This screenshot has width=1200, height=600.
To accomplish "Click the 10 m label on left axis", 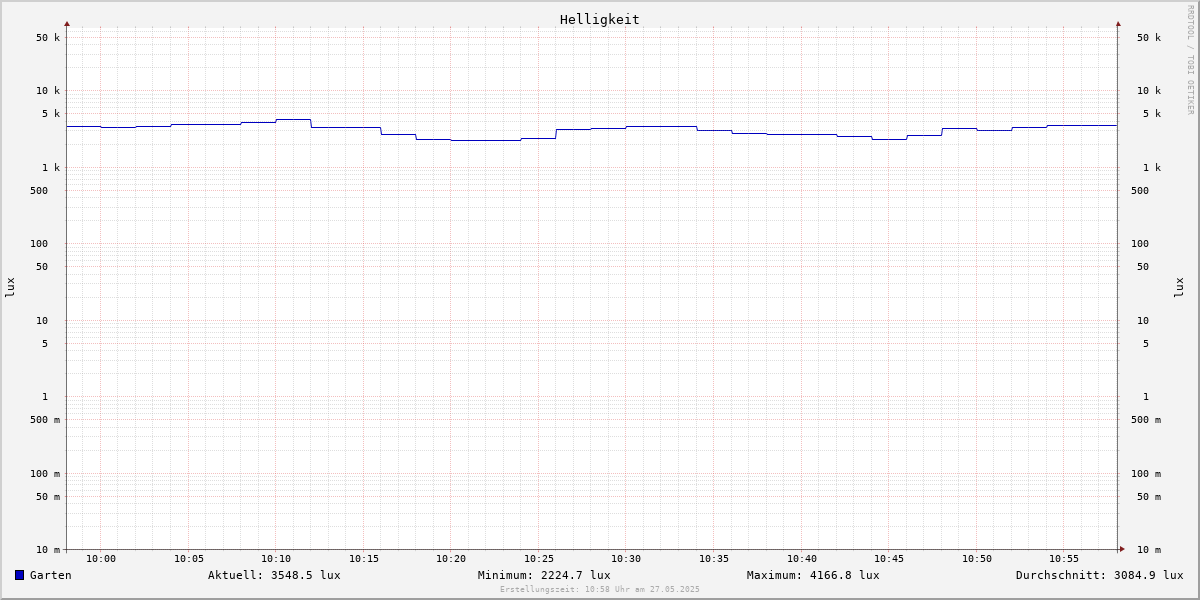I will [48, 550].
